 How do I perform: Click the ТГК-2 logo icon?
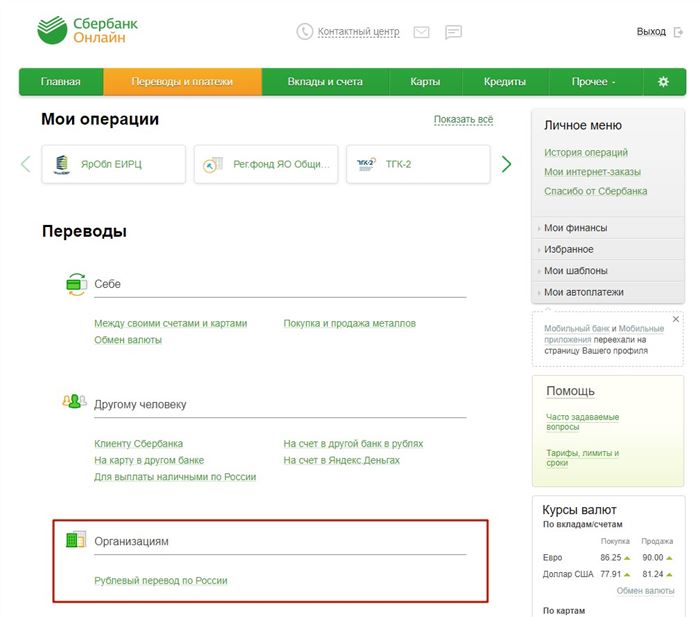click(x=366, y=164)
